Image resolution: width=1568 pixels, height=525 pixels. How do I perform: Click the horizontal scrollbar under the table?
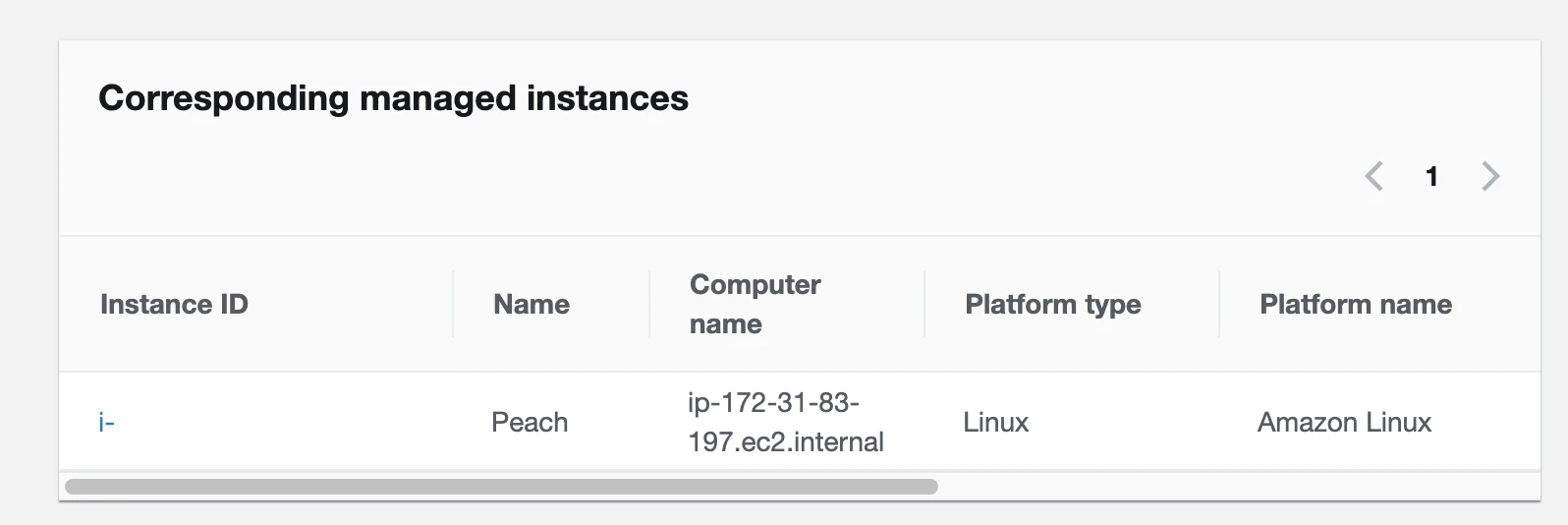[x=501, y=487]
